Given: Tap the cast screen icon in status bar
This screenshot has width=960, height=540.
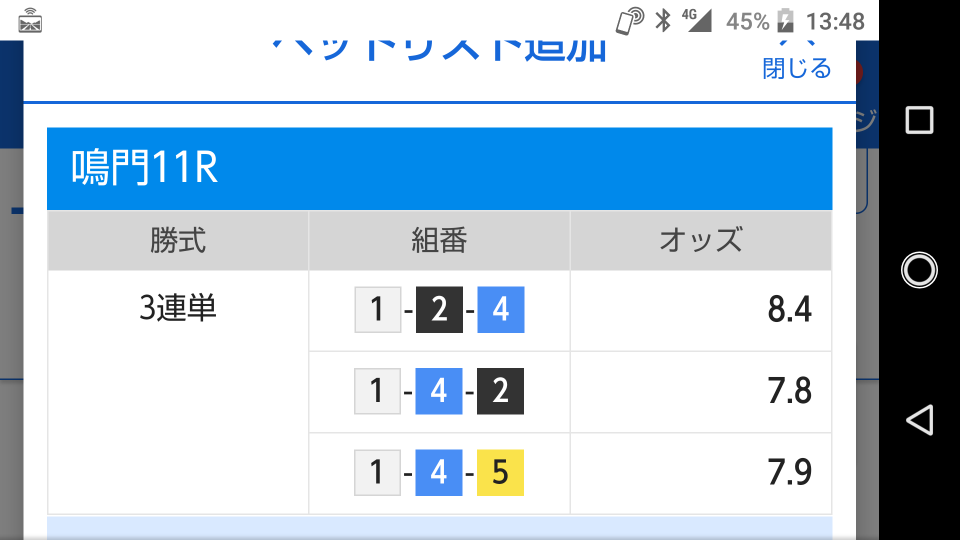Looking at the screenshot, I should [x=30, y=21].
